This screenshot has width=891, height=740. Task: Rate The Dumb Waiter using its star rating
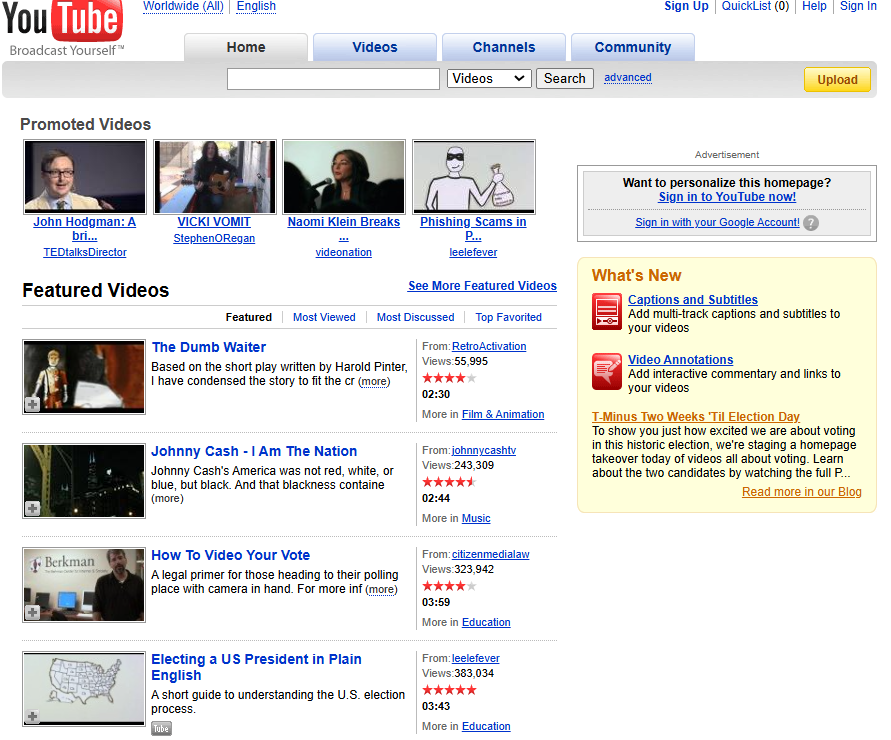point(449,378)
